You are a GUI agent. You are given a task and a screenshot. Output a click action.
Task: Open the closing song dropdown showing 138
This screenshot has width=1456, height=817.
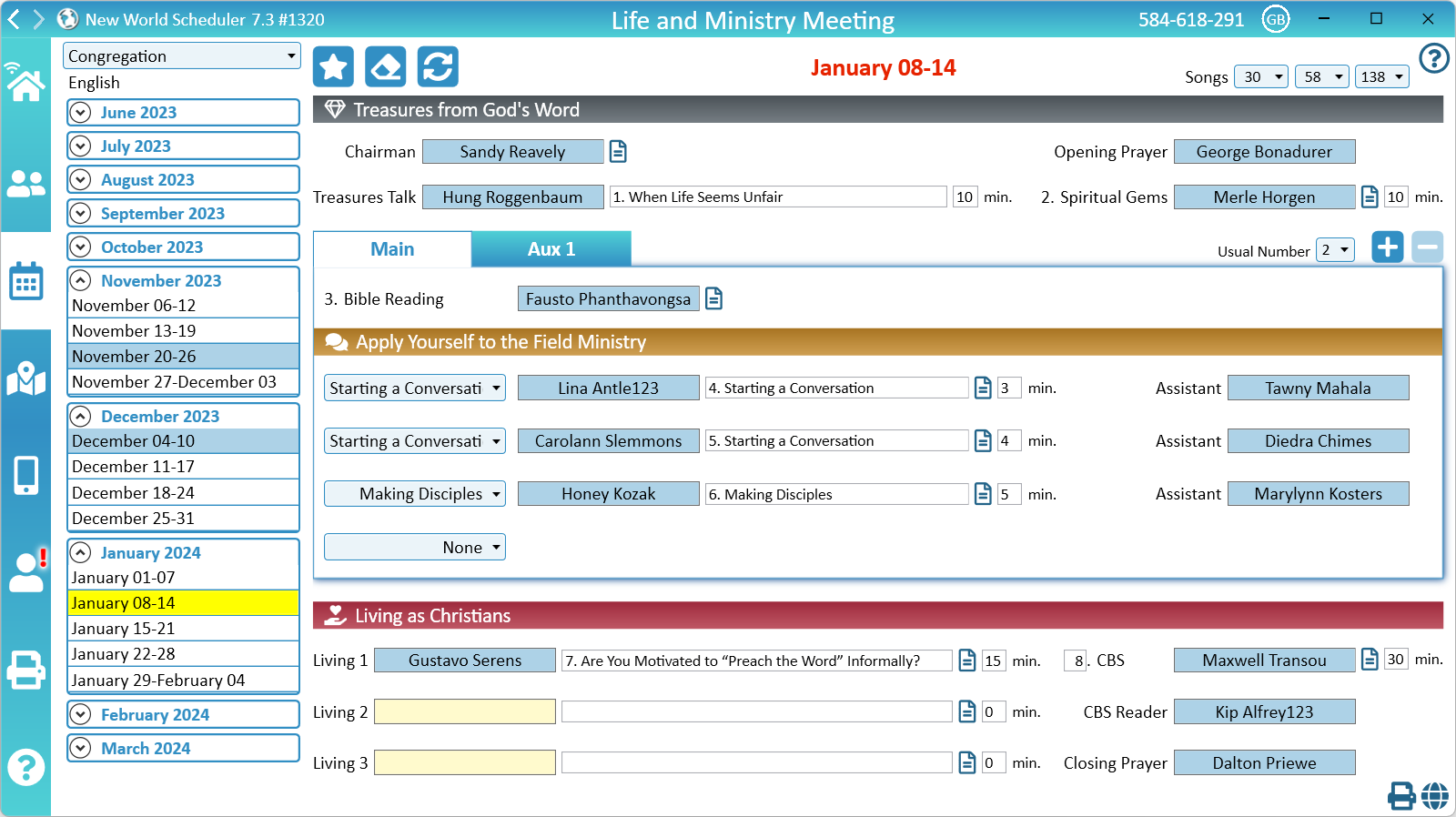1381,77
